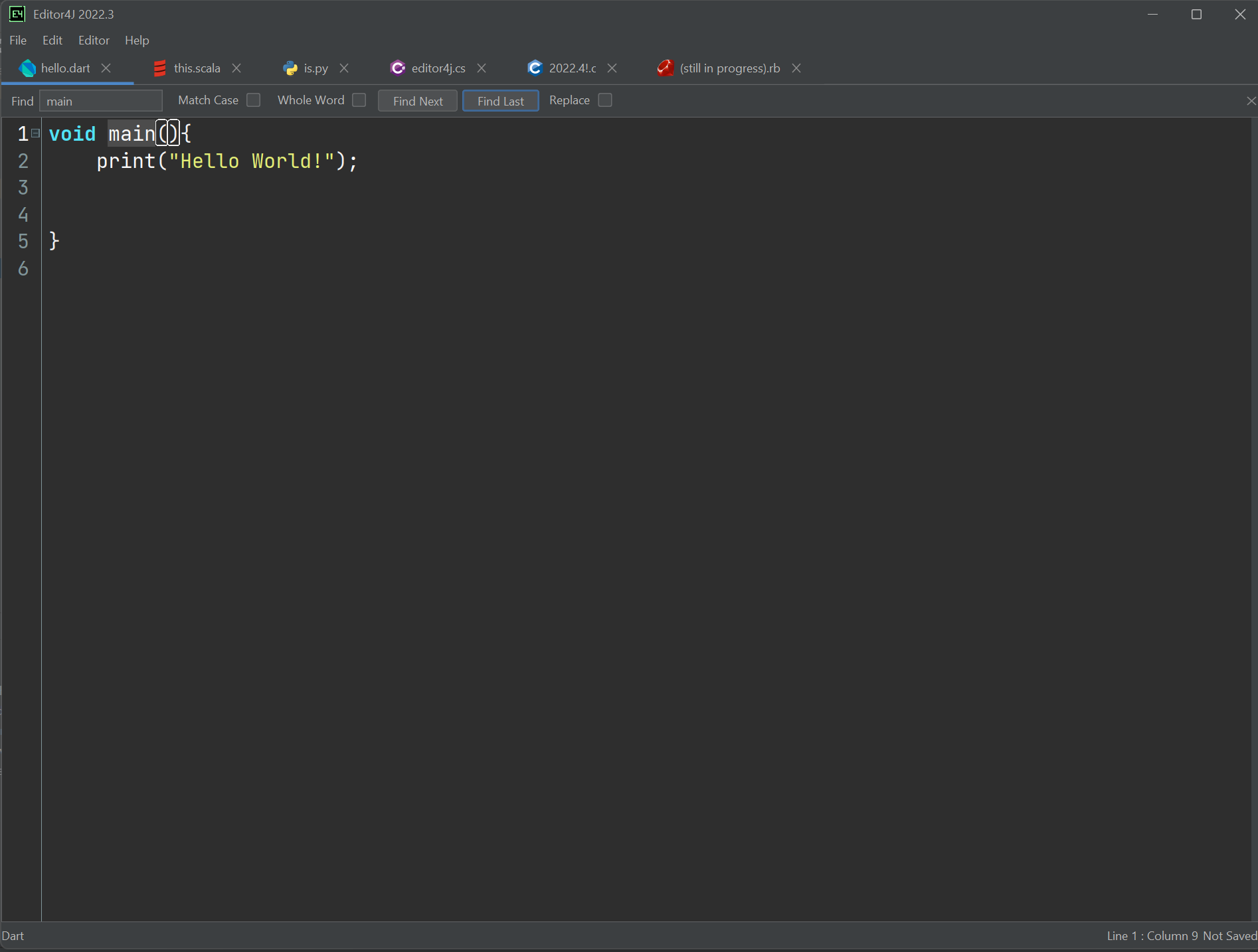Click the Editor4J app logo in title bar

[x=17, y=14]
